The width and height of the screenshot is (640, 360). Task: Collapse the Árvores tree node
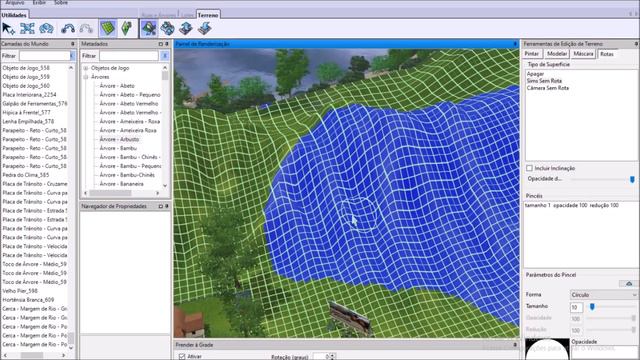tap(86, 77)
